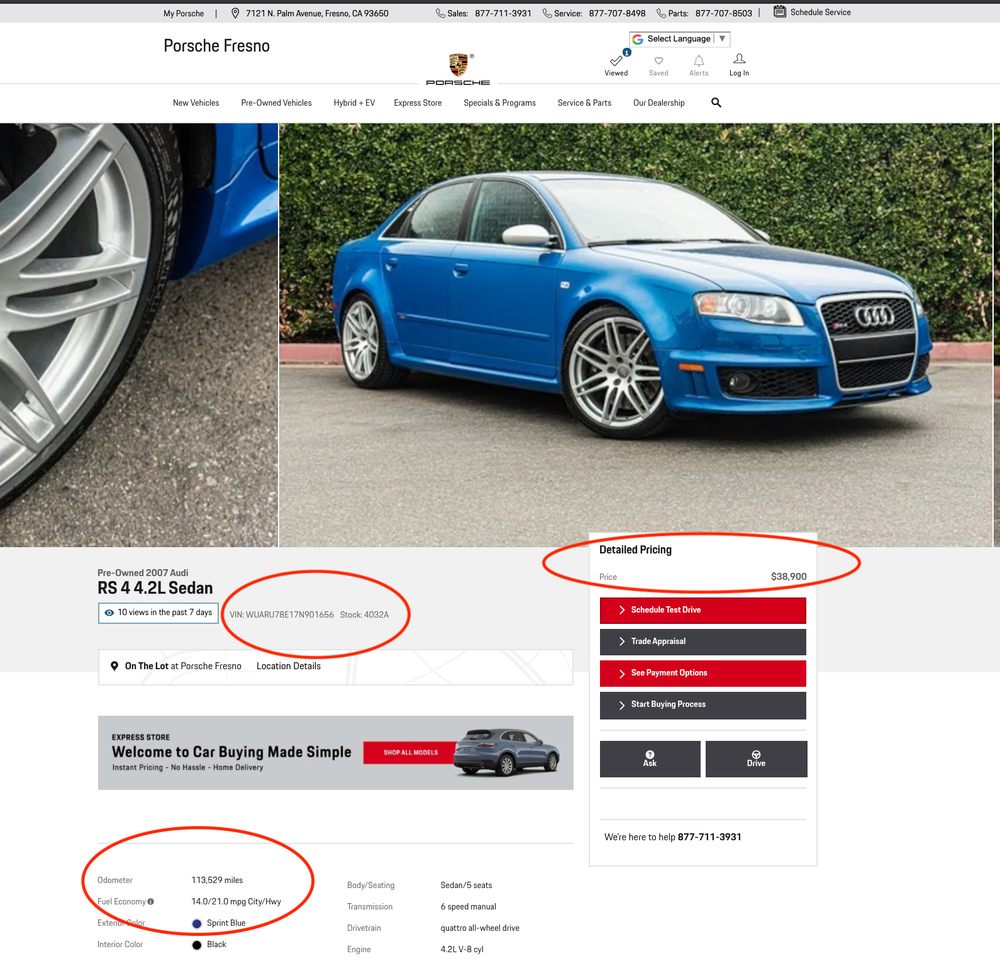
Task: Open Saved vehicles heart icon
Action: click(658, 62)
